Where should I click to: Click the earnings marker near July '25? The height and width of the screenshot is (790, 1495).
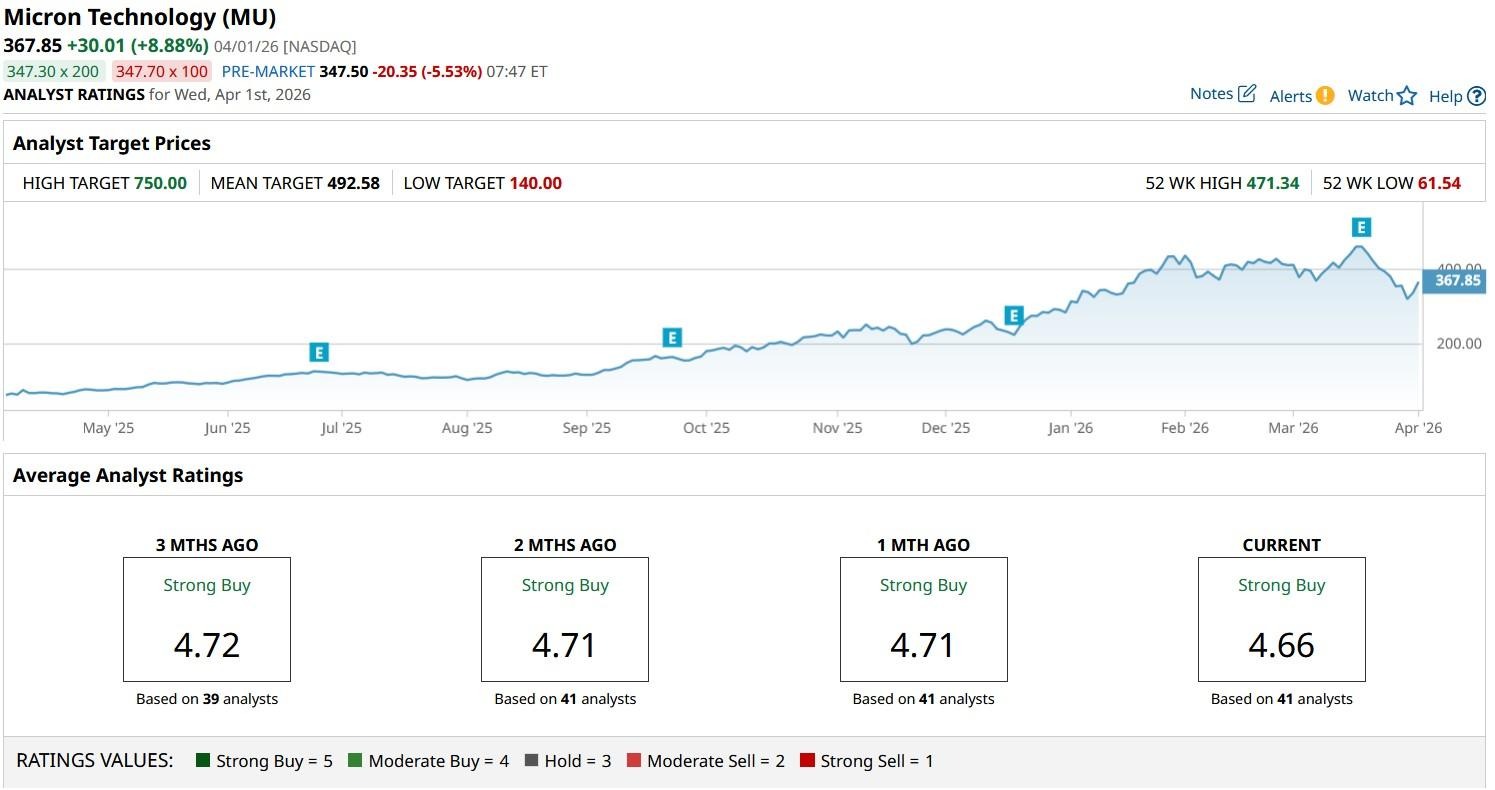(319, 352)
